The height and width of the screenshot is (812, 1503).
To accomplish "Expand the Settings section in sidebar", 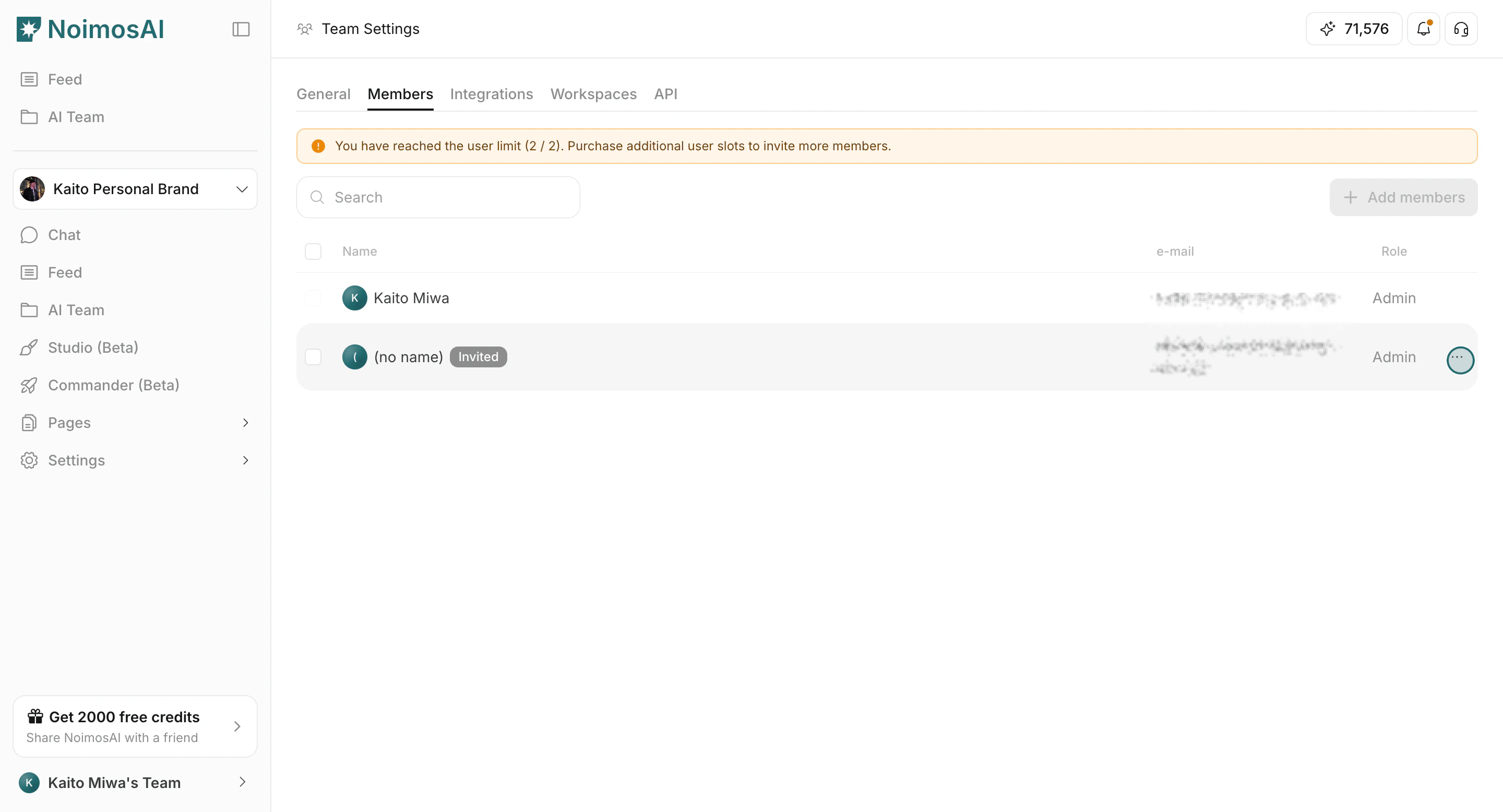I will (245, 460).
